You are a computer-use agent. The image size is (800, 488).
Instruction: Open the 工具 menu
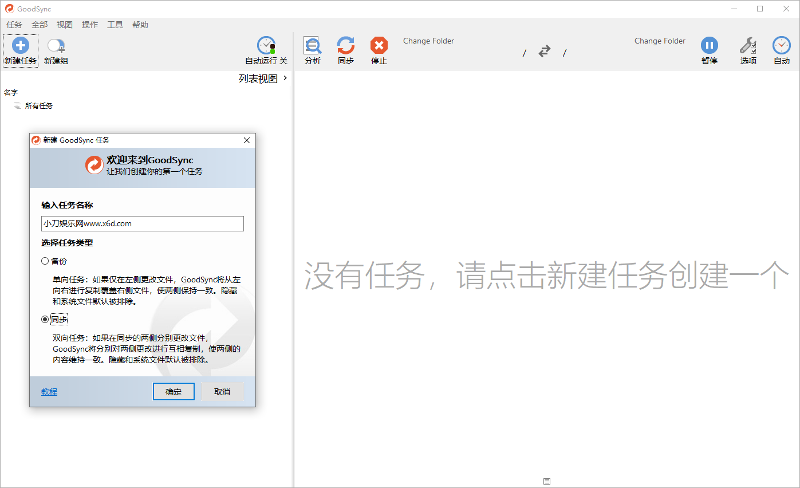115,23
